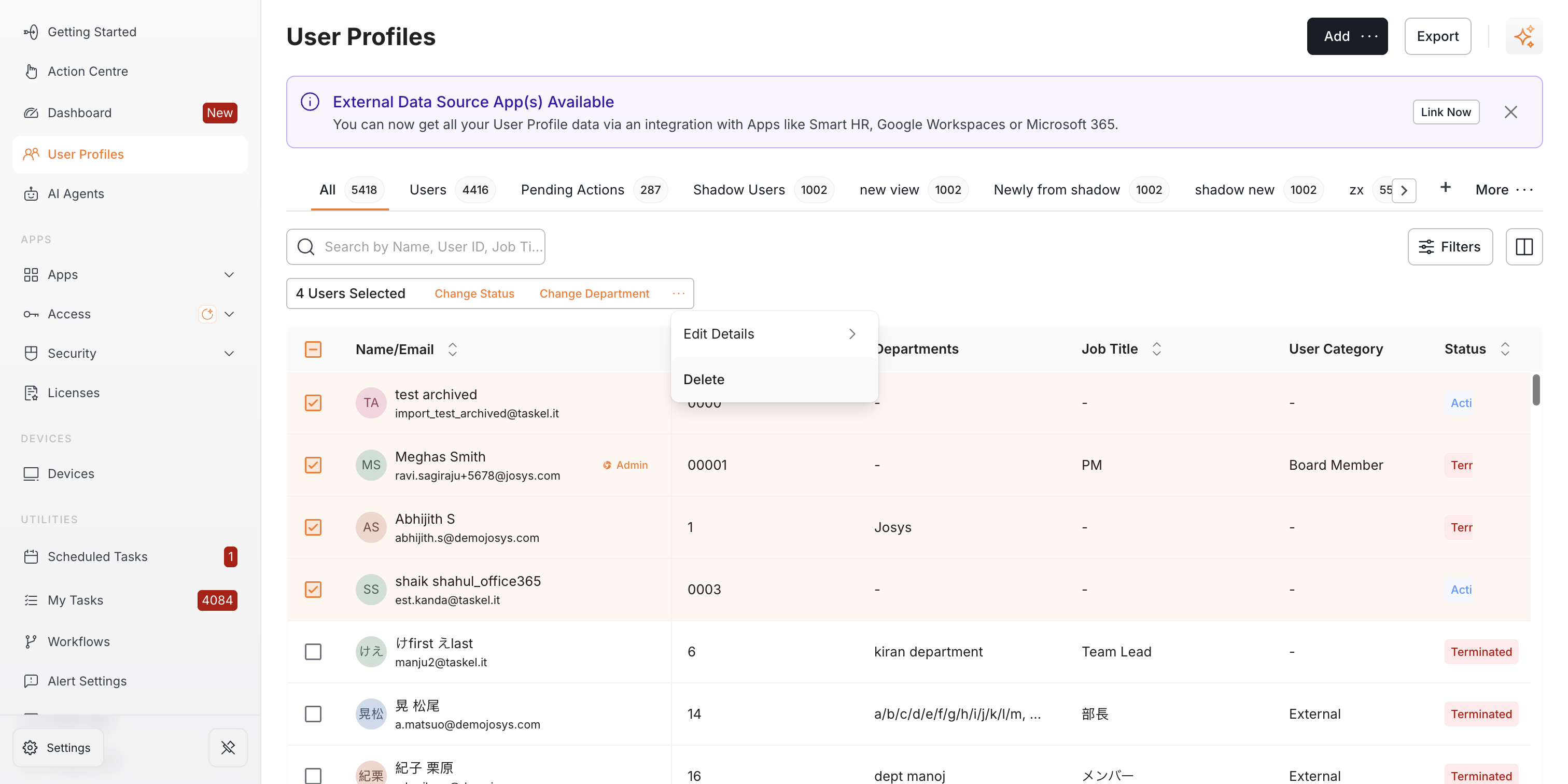This screenshot has height=784, width=1568.
Task: Click the search magnifier icon
Action: [305, 246]
